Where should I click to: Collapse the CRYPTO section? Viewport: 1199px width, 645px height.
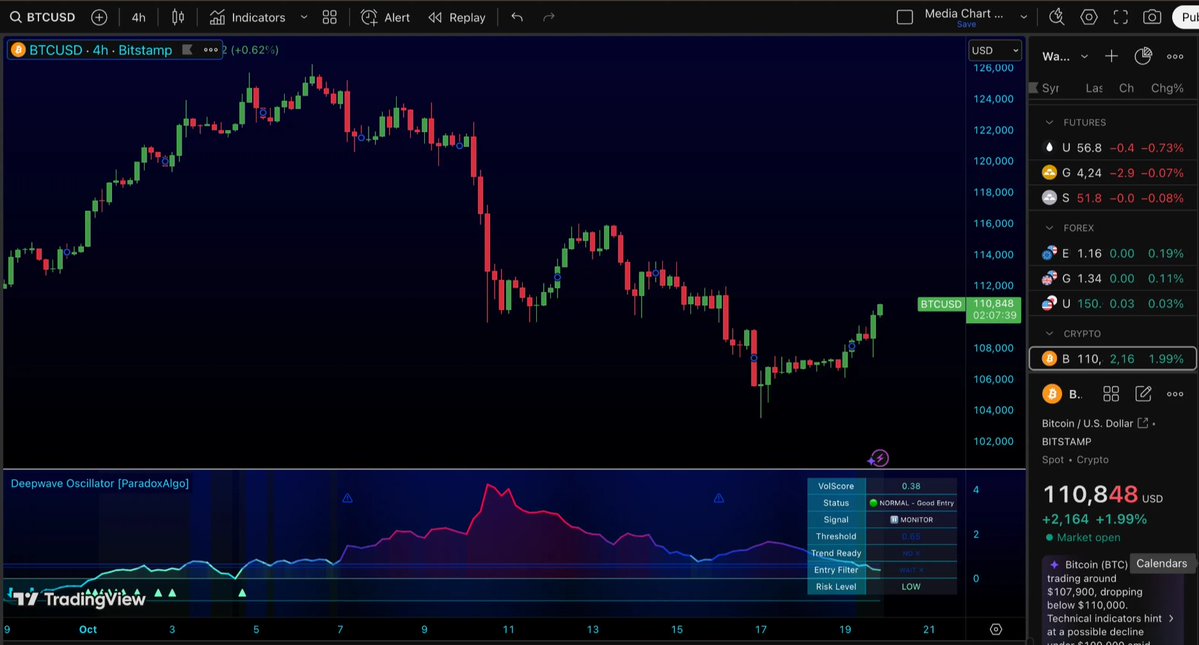click(1049, 333)
